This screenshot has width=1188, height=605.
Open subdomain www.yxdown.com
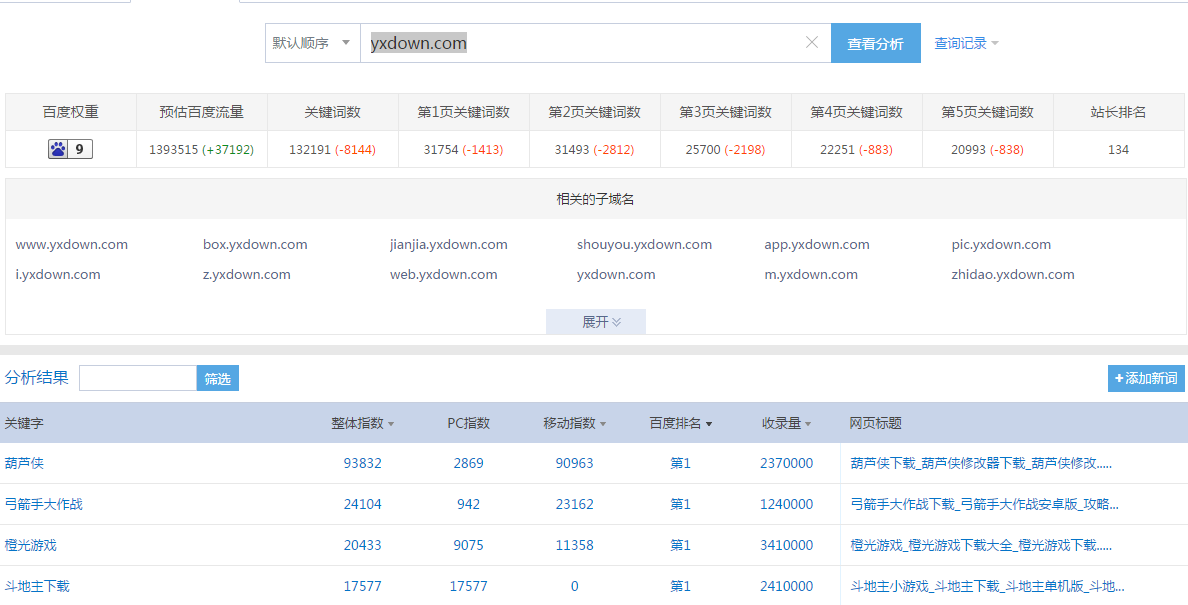(72, 245)
